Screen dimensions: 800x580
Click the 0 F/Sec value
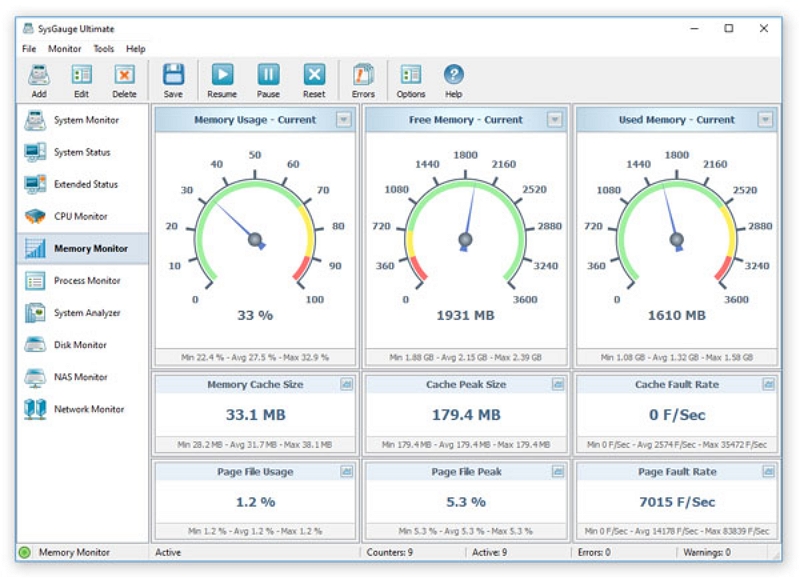click(x=677, y=415)
